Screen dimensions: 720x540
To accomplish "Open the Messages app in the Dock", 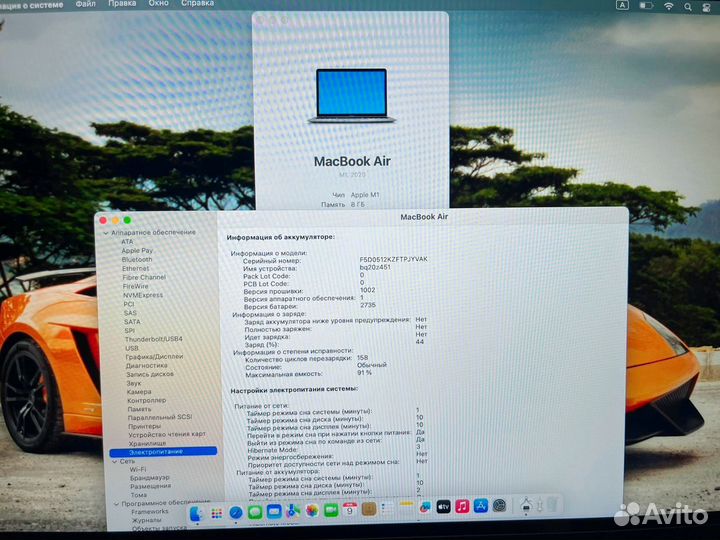I will [255, 512].
